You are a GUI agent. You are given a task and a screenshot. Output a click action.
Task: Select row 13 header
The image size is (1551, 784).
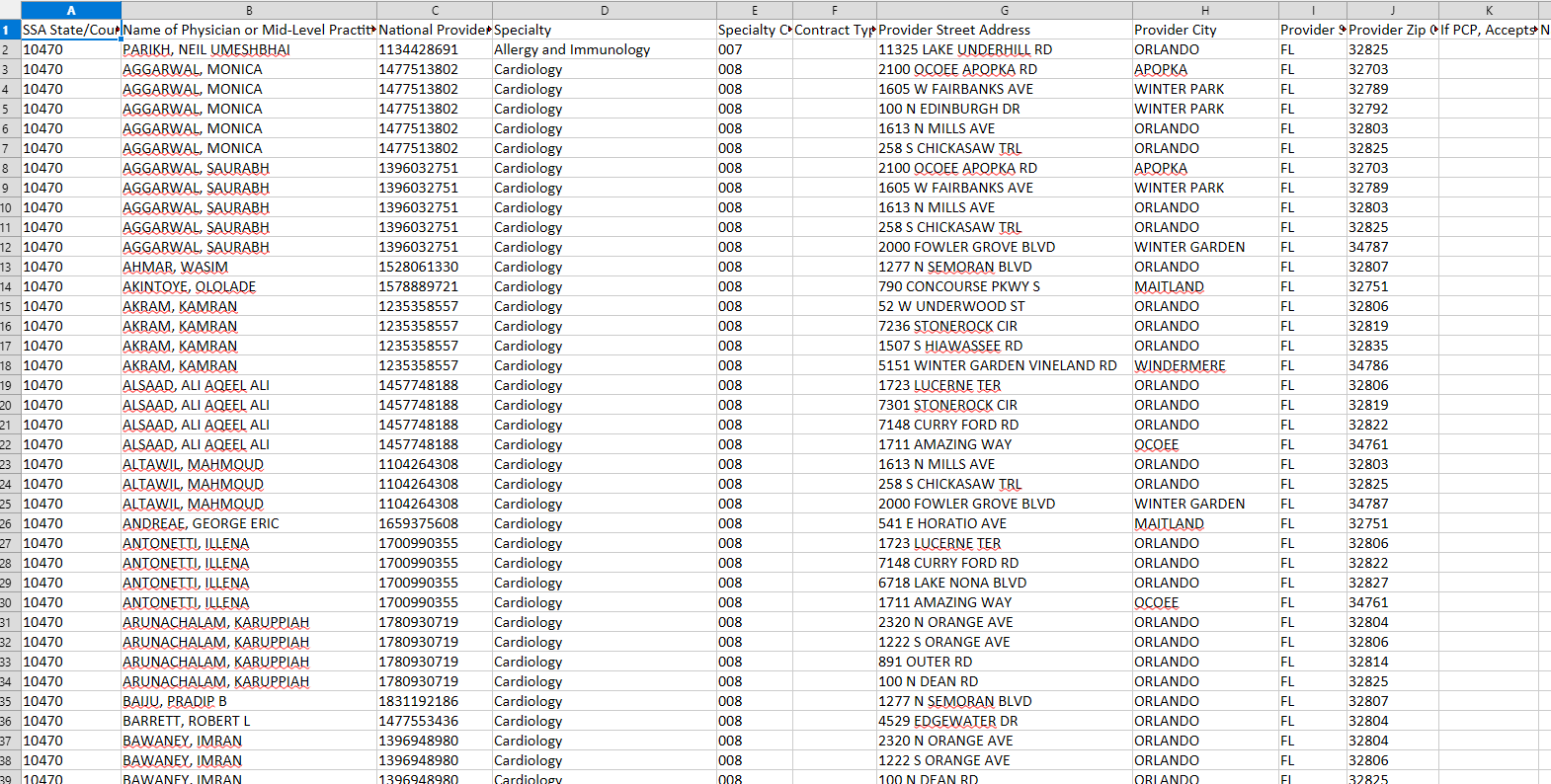[x=10, y=267]
